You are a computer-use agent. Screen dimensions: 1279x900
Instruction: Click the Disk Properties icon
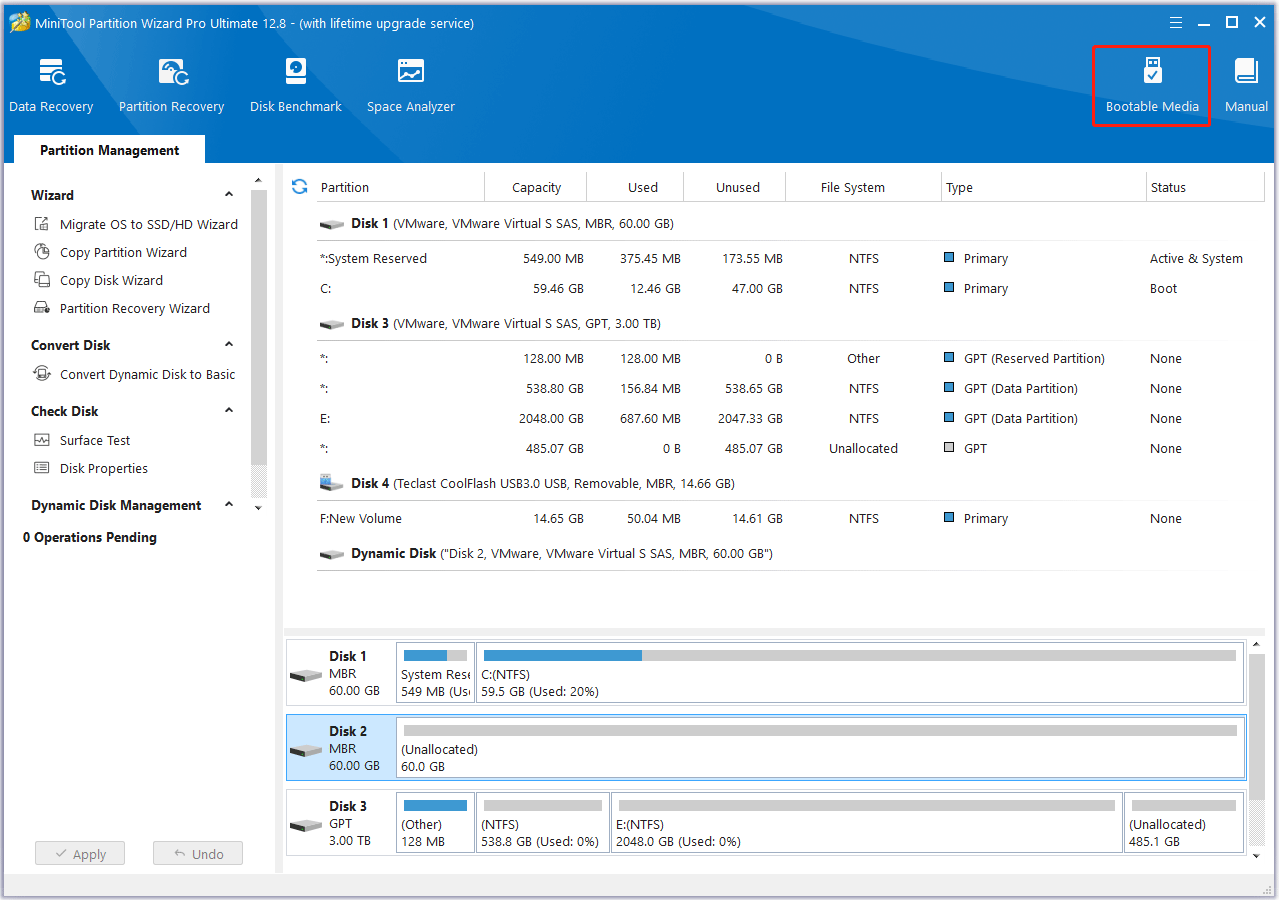(42, 468)
